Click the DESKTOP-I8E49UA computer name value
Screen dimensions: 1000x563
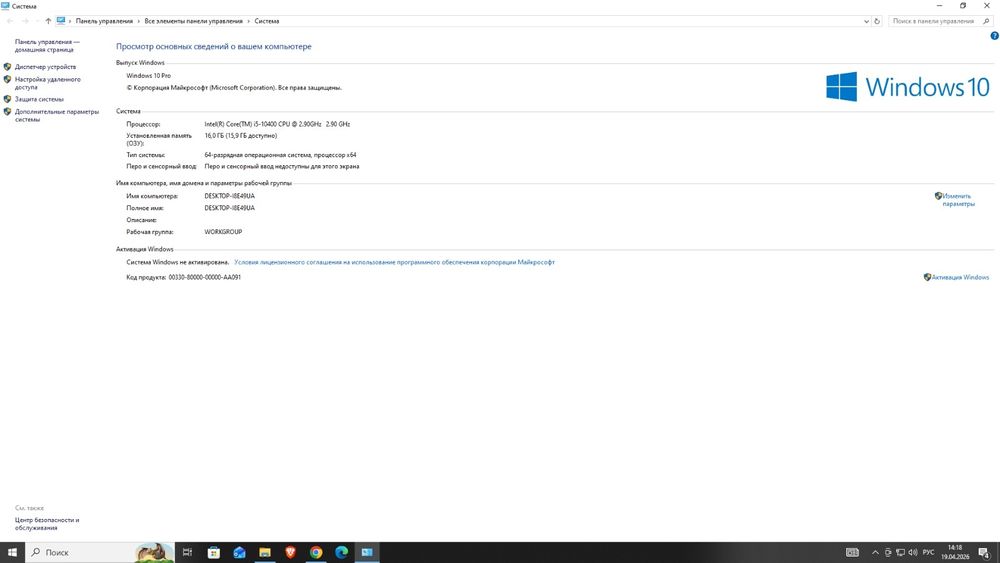(230, 196)
